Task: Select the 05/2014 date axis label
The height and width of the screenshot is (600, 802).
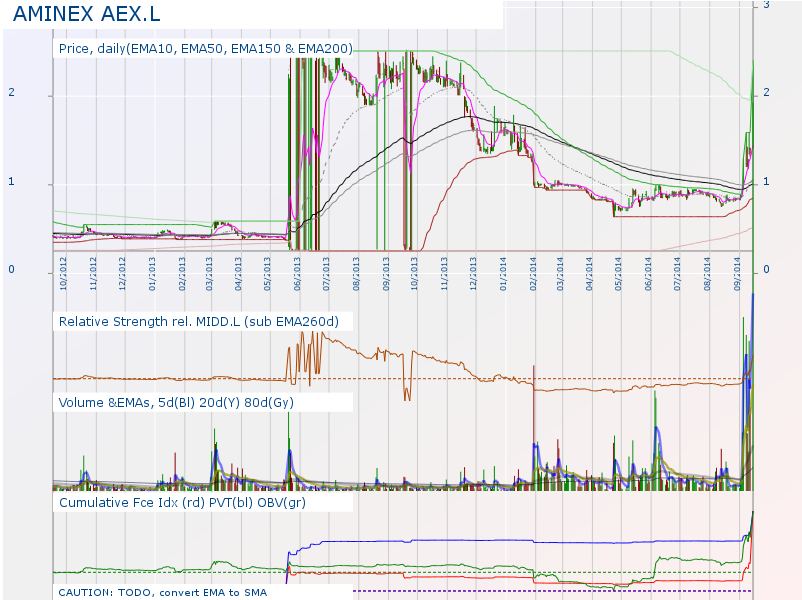Action: point(618,274)
